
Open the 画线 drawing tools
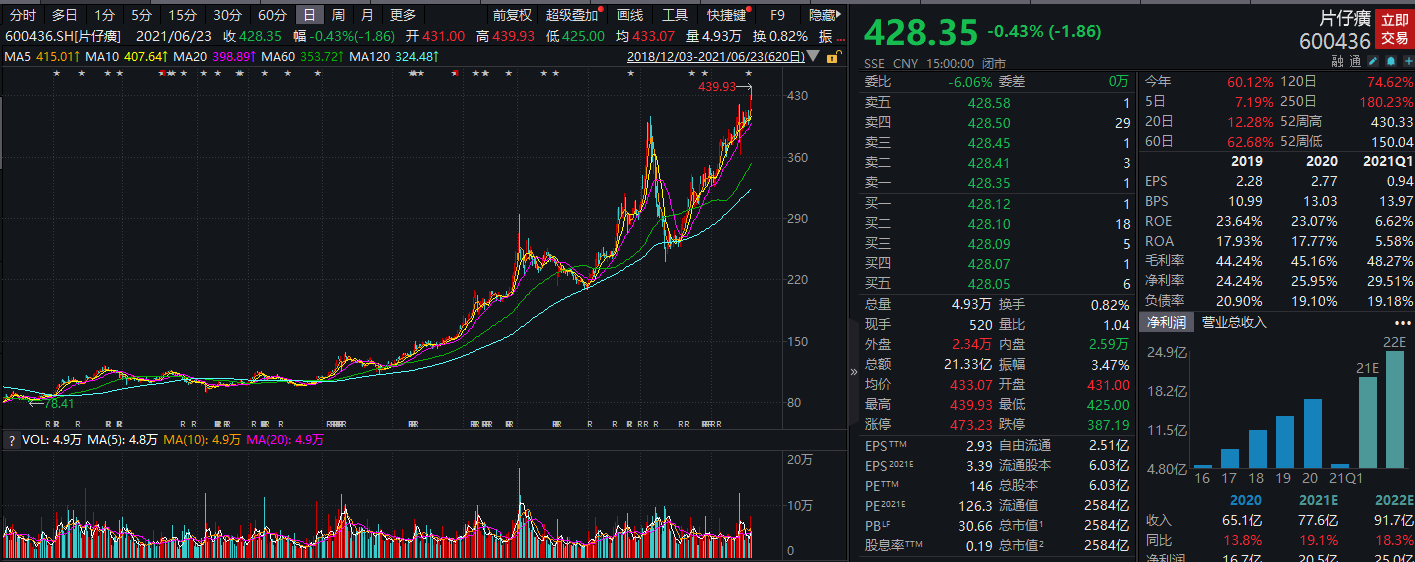[630, 15]
